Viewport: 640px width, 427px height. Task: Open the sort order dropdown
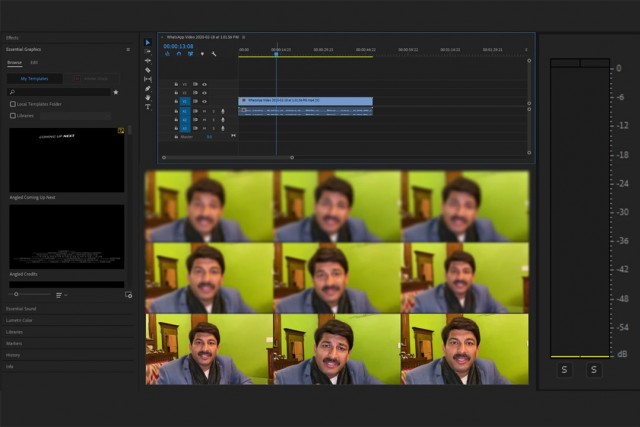point(62,295)
